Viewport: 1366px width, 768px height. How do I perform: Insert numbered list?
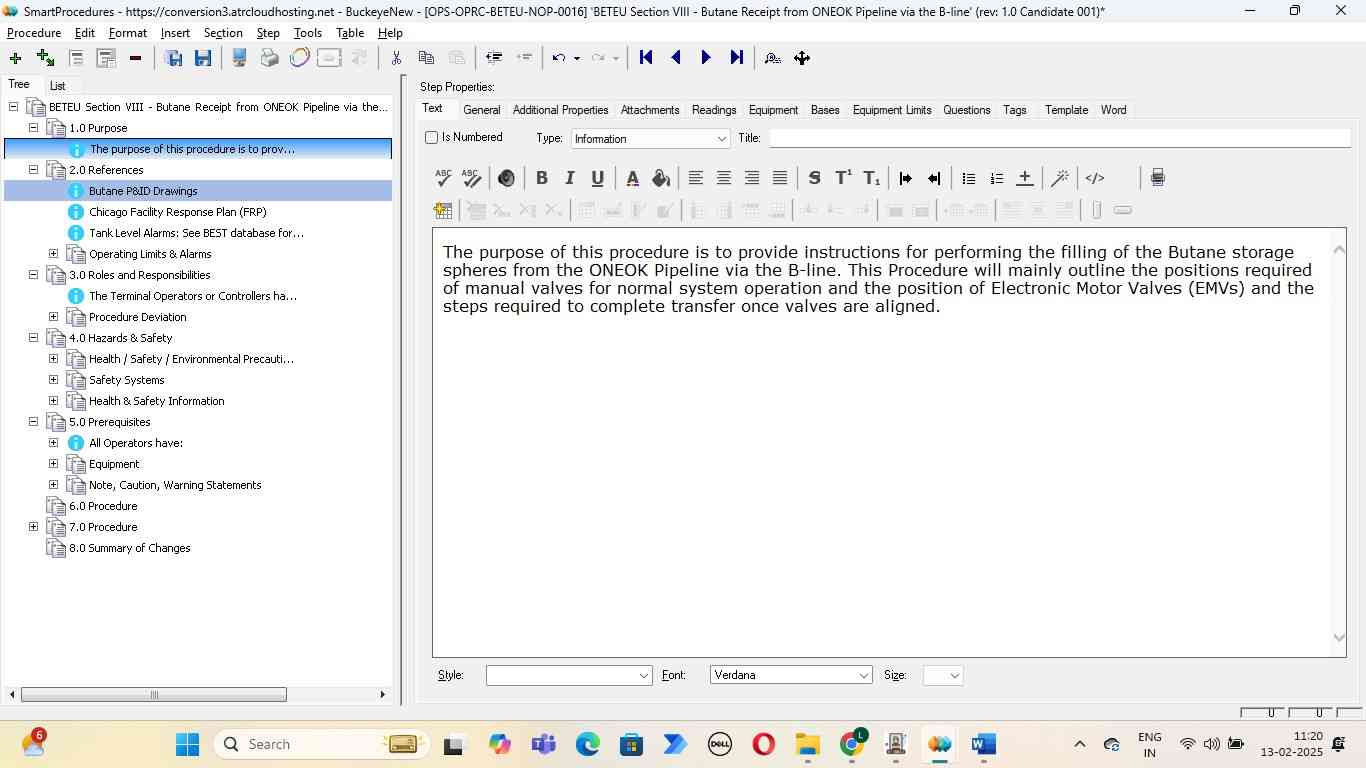(x=996, y=178)
